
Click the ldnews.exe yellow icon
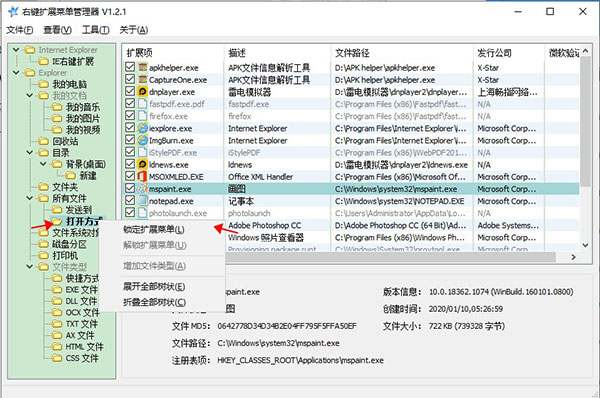(143, 165)
